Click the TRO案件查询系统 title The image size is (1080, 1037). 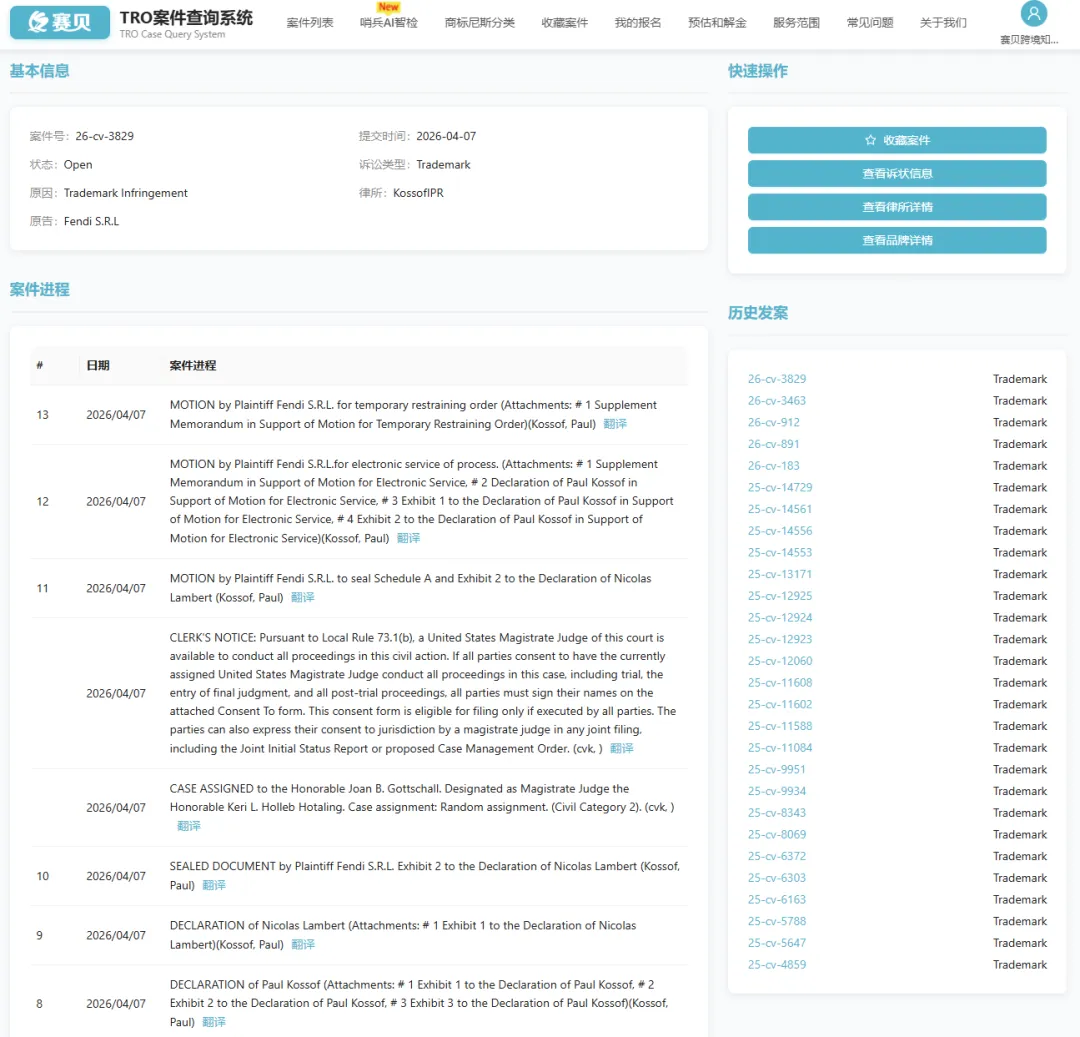click(x=186, y=18)
